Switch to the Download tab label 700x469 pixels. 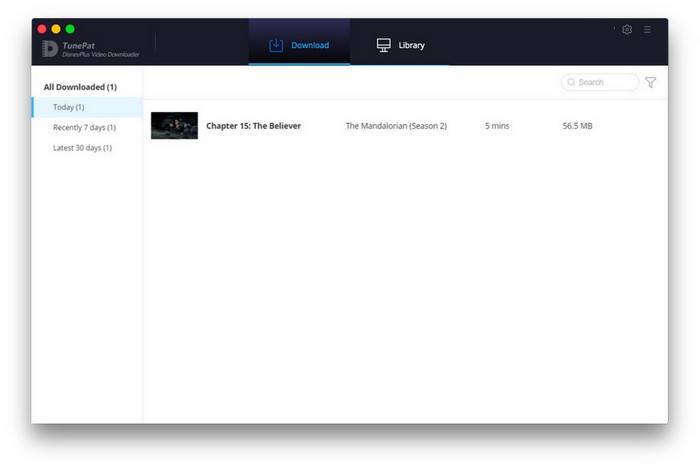310,45
